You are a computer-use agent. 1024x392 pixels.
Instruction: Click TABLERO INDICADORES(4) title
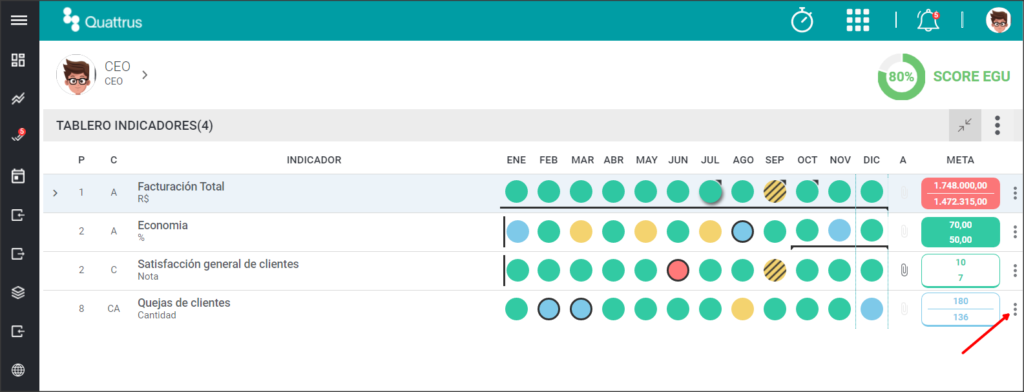click(135, 125)
